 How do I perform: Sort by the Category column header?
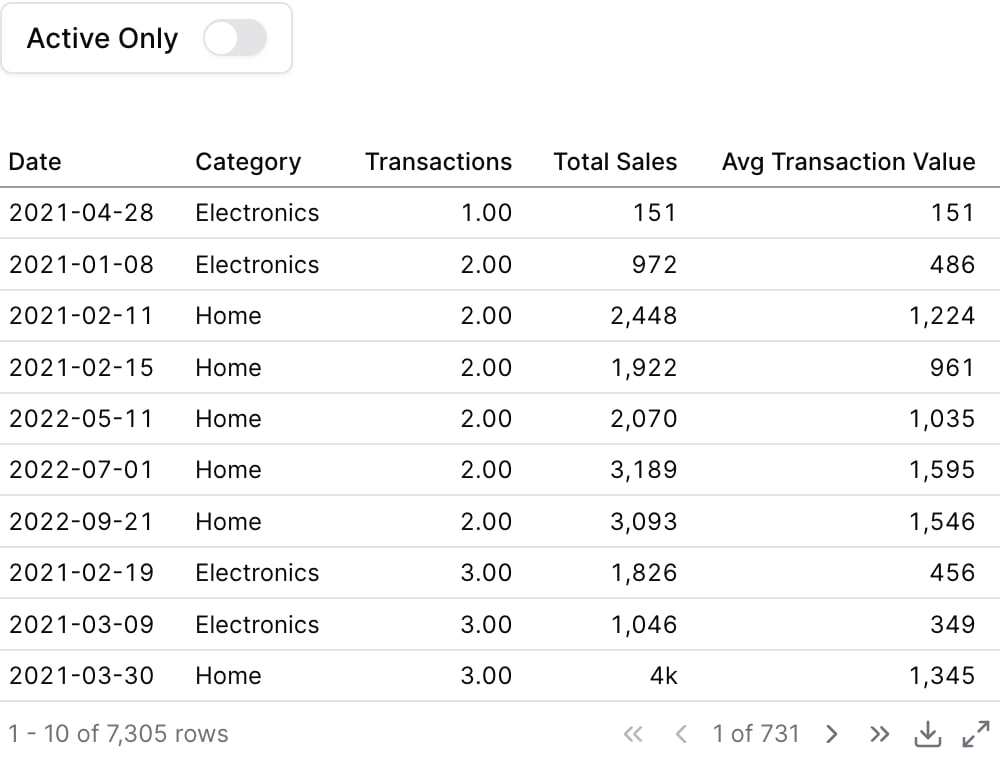click(x=248, y=162)
